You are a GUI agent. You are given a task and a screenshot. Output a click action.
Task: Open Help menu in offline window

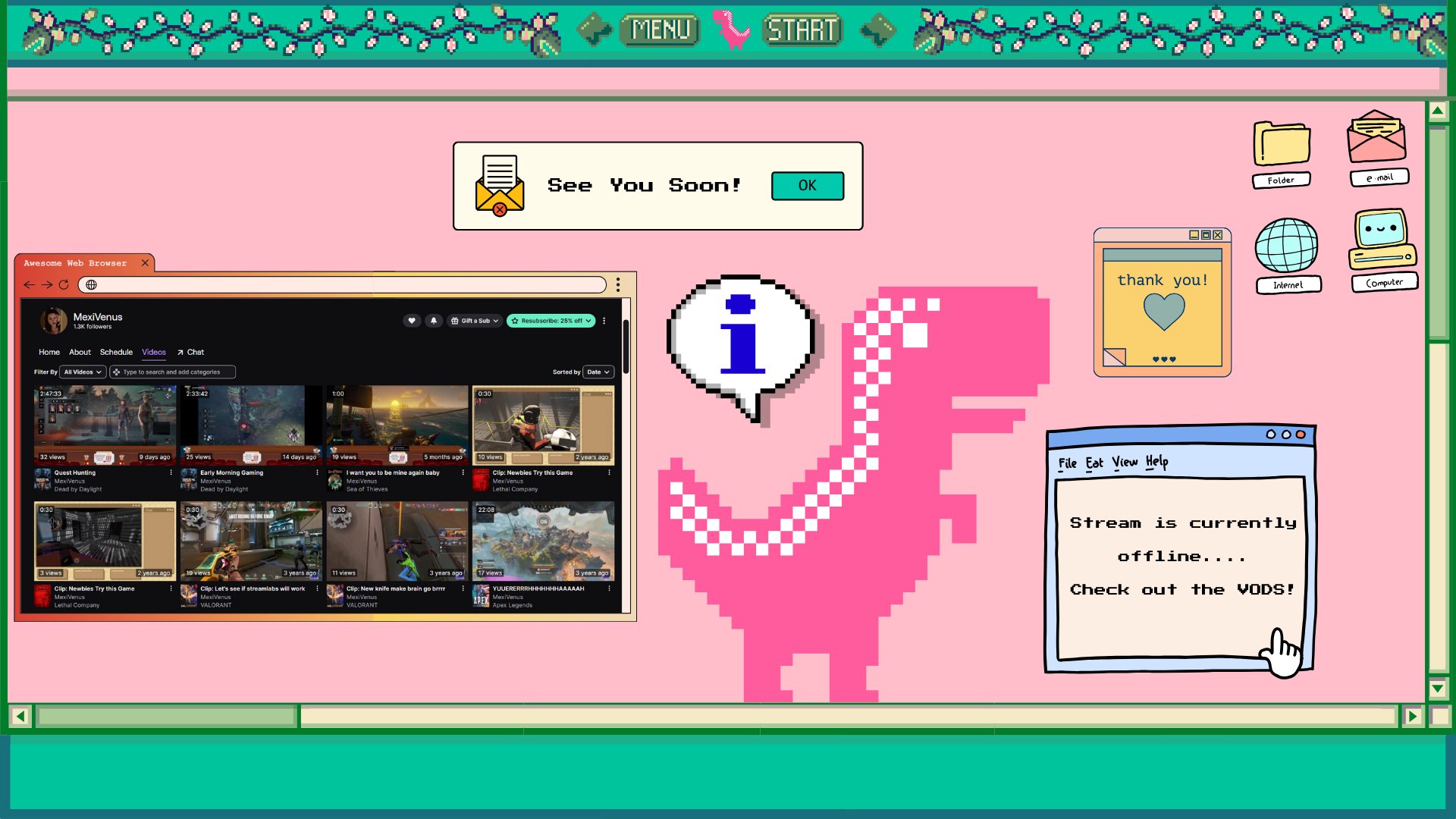[x=1156, y=462]
